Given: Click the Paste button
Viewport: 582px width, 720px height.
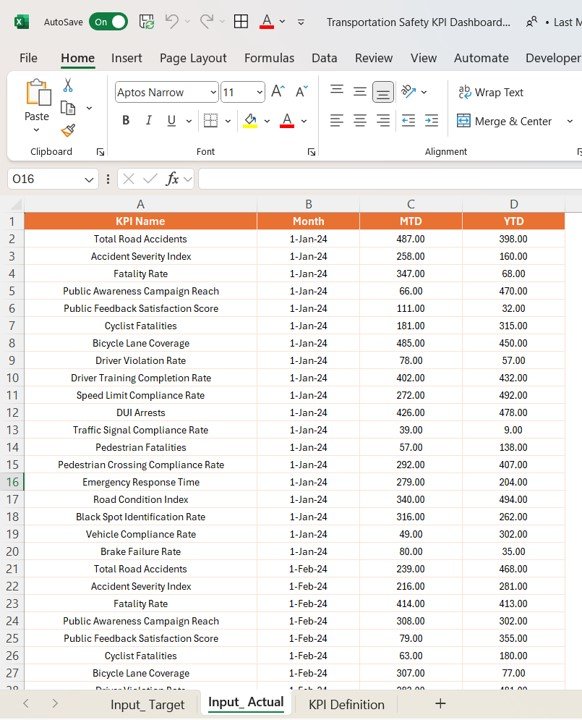Looking at the screenshot, I should [37, 100].
